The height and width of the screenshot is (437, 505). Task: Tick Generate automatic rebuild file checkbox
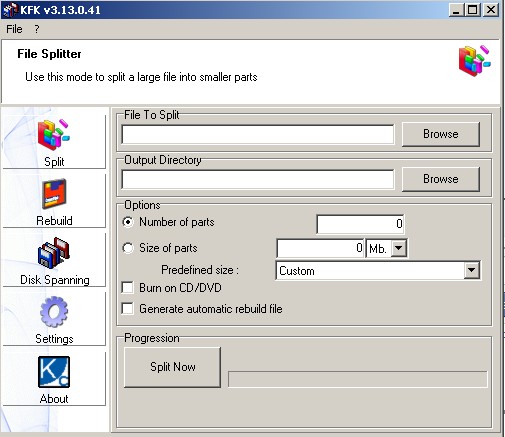[127, 309]
